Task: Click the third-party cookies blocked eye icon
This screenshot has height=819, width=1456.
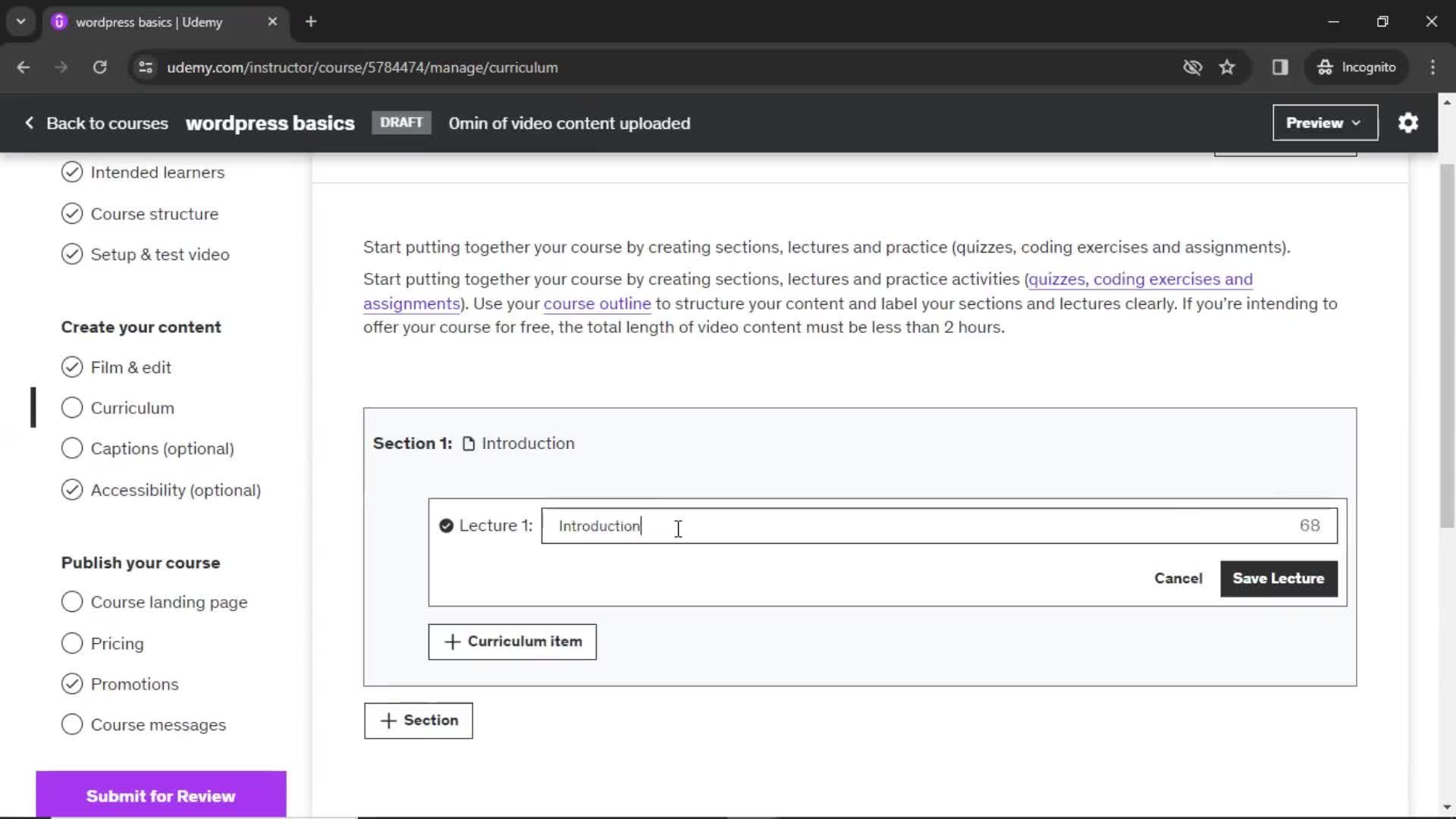Action: (x=1192, y=67)
